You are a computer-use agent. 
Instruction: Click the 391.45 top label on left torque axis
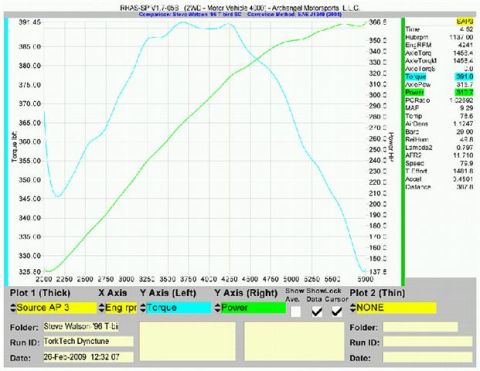click(30, 22)
